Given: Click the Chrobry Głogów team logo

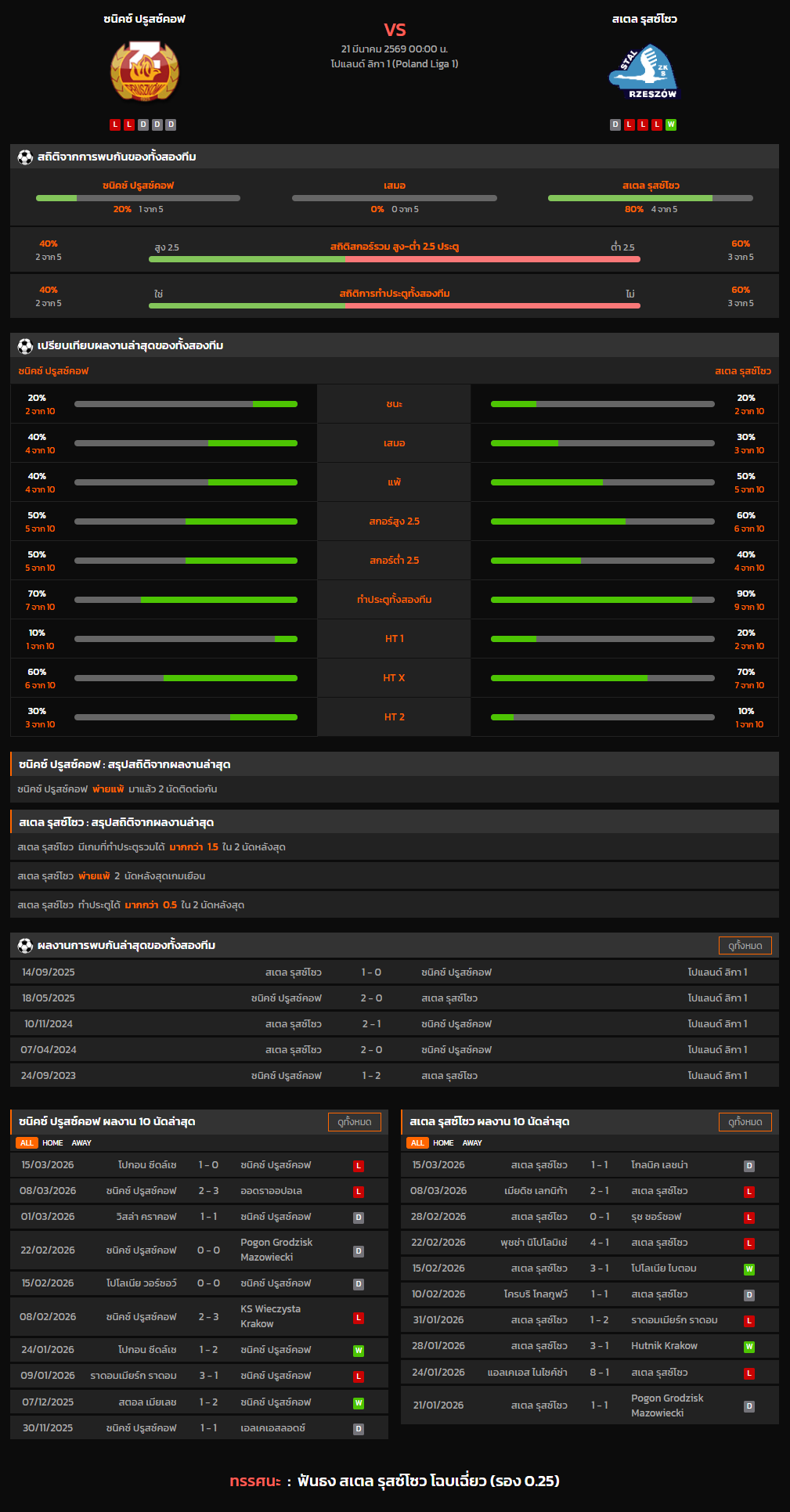Looking at the screenshot, I should 144,72.
